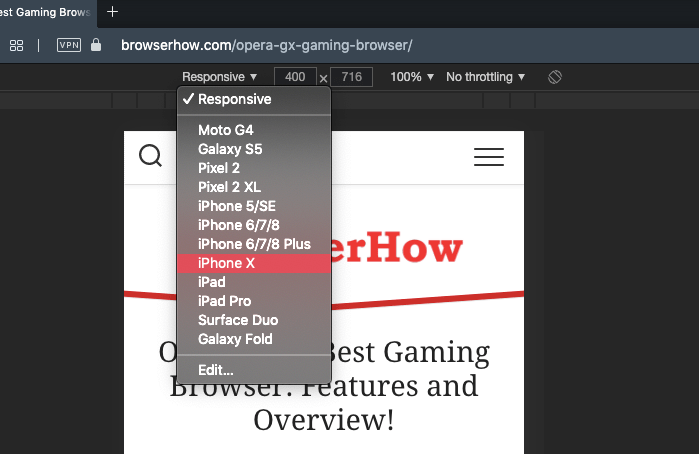Choose Moto G4 device
The width and height of the screenshot is (699, 454).
(x=225, y=130)
